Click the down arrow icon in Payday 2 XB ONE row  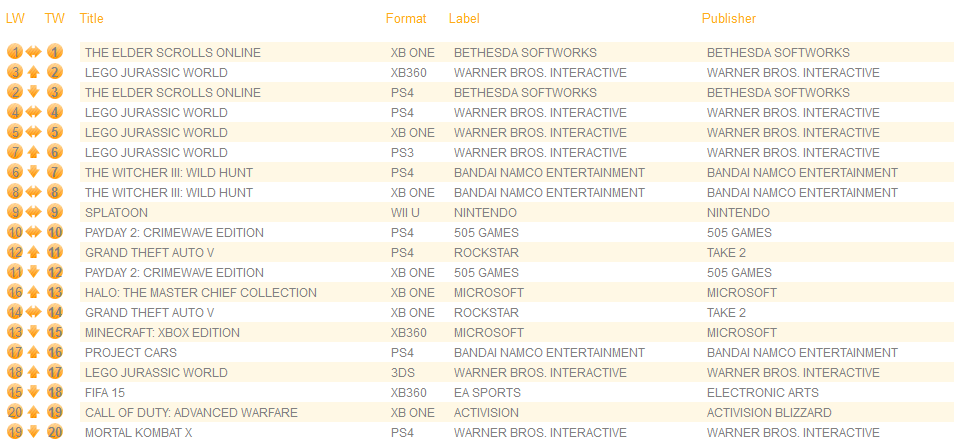(34, 272)
